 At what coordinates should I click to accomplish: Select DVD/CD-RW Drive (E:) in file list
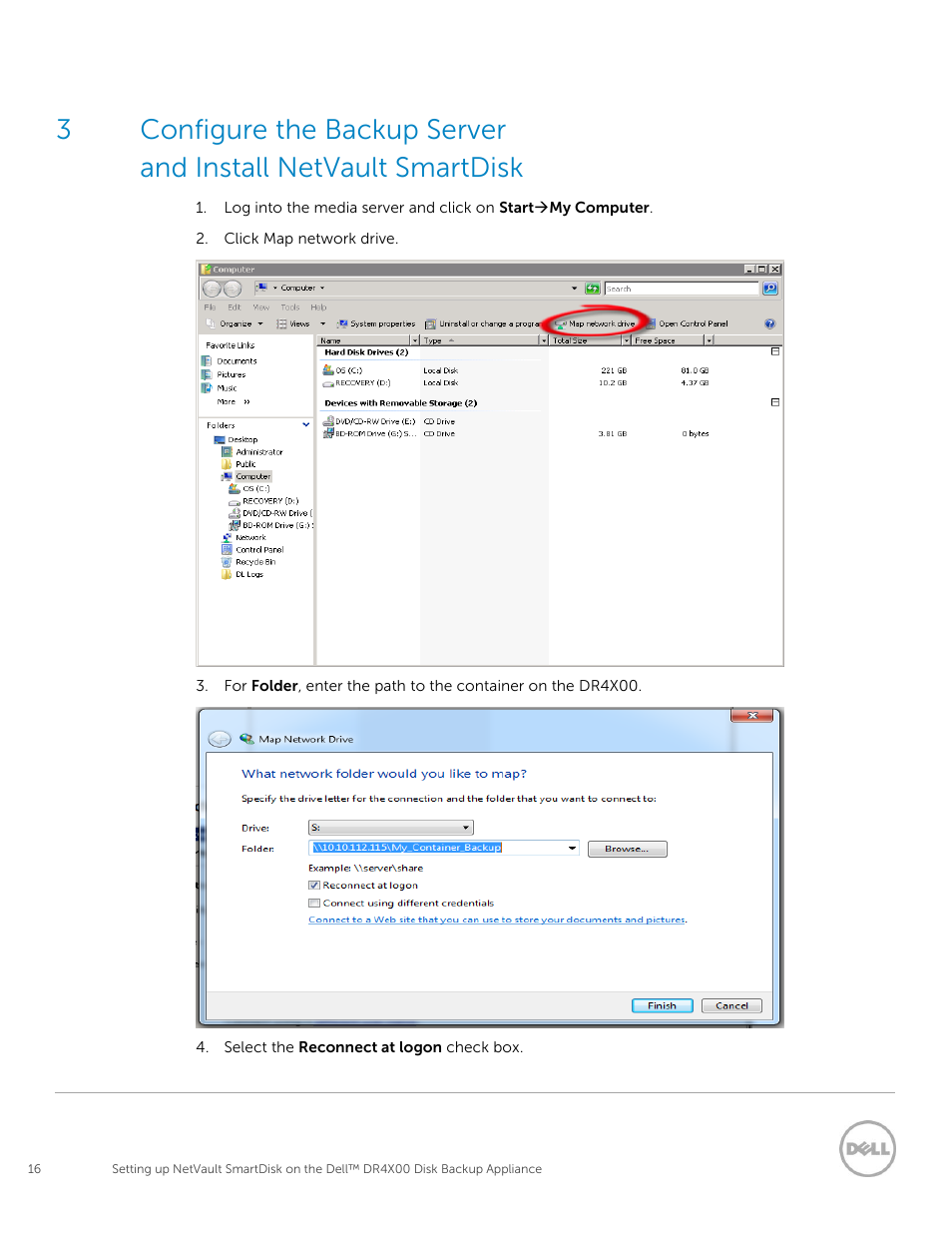tap(369, 421)
